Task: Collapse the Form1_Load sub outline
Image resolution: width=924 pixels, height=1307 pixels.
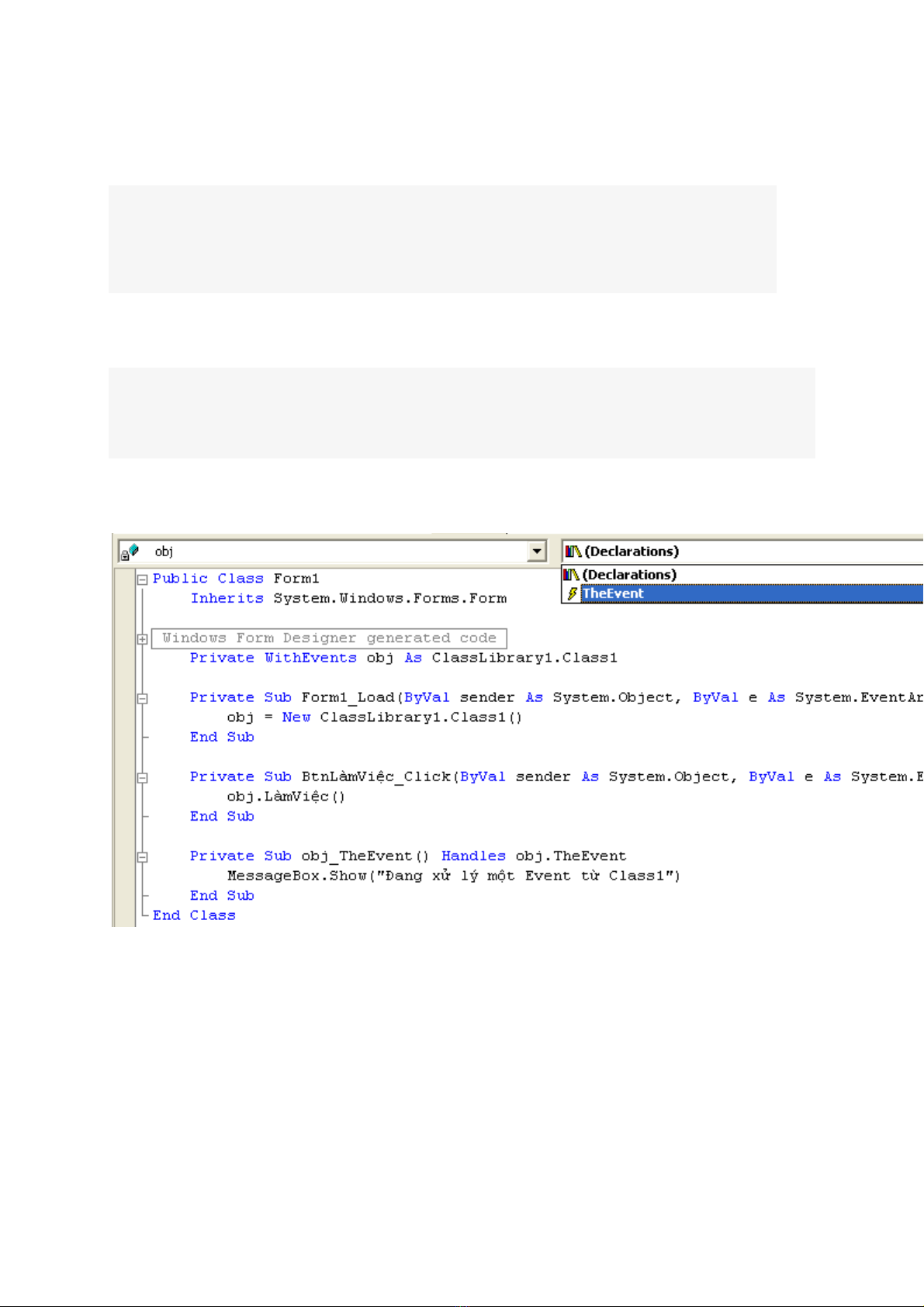Action: click(143, 698)
